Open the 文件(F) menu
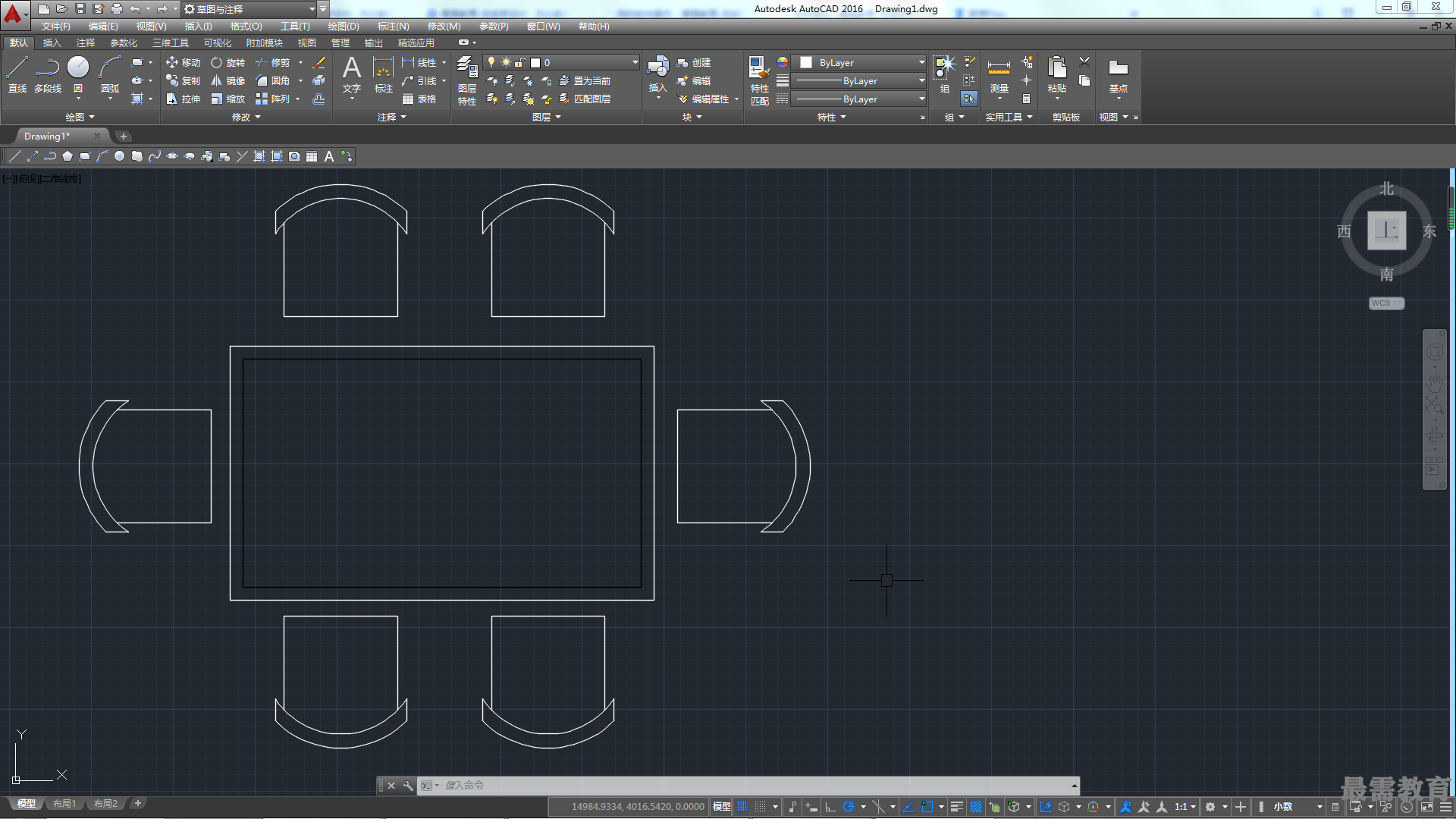The image size is (1456, 819). (56, 26)
